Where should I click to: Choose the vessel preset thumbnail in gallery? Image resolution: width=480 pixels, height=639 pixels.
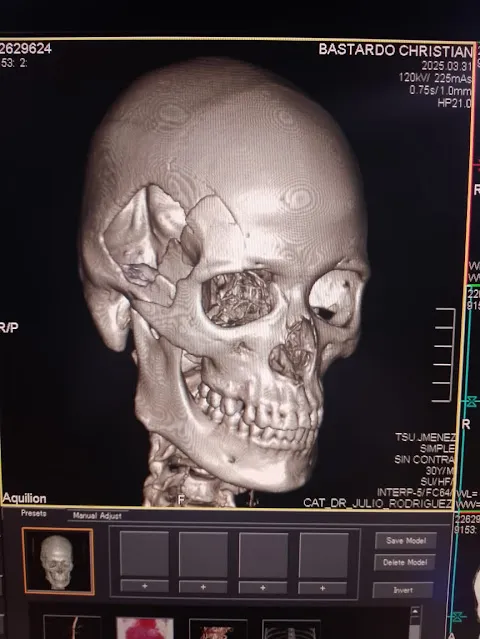(x=72, y=628)
